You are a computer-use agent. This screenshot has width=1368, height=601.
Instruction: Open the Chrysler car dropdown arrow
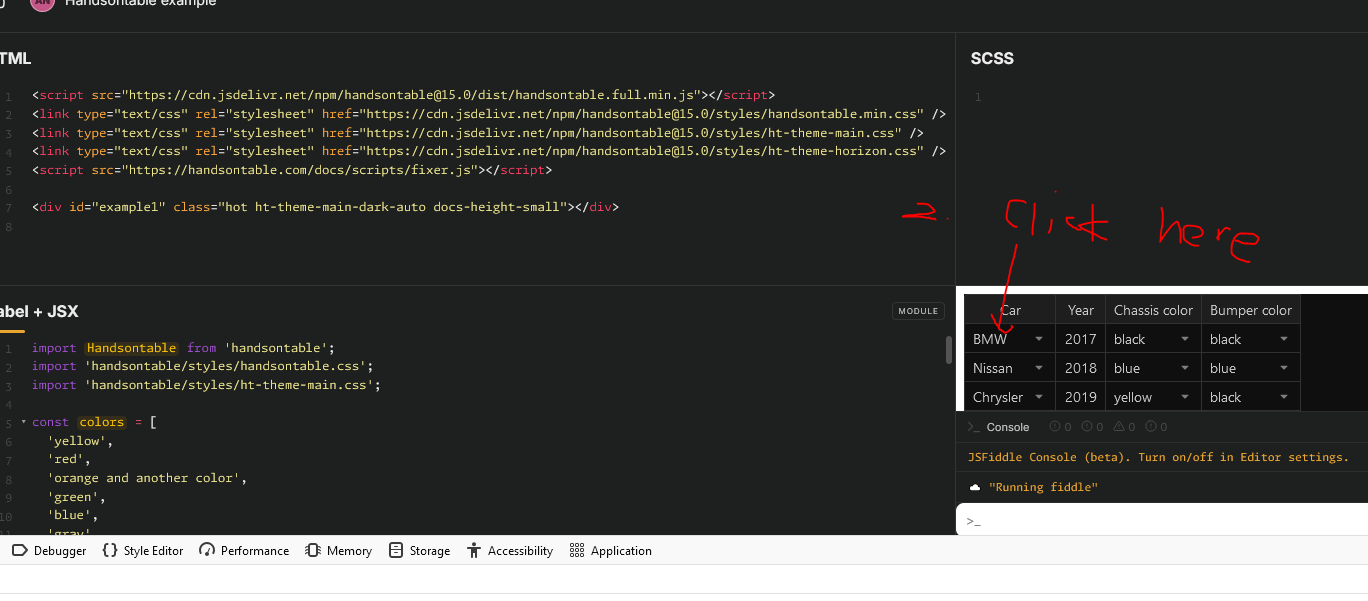pyautogui.click(x=1039, y=397)
